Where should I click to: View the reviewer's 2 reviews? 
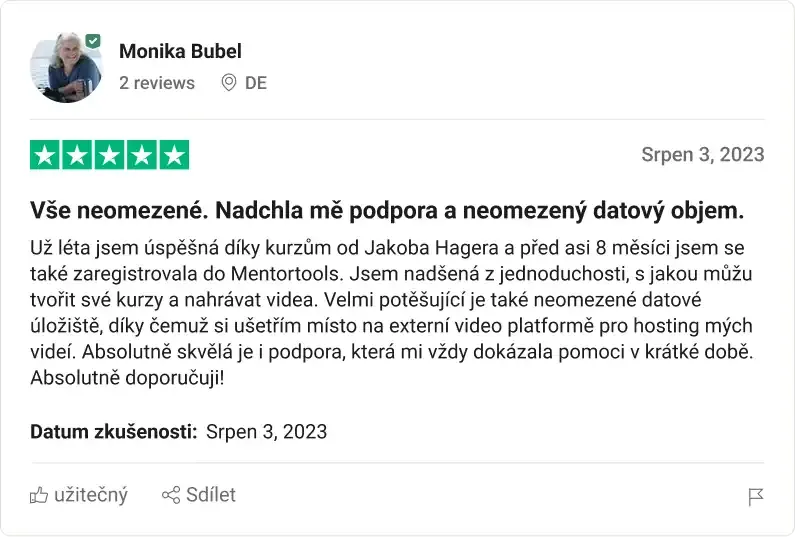[157, 83]
